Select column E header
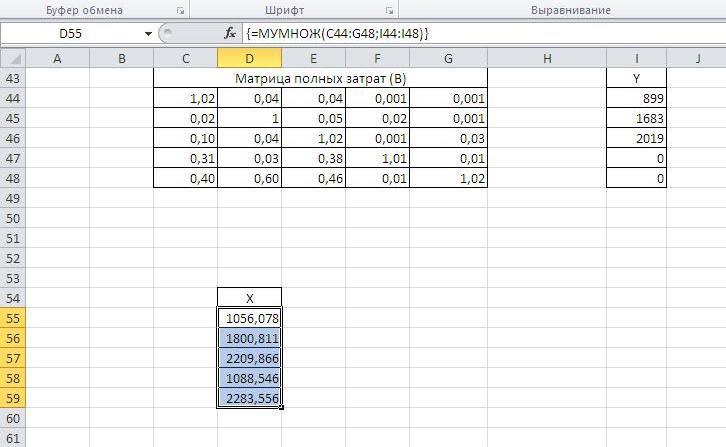 click(x=313, y=59)
